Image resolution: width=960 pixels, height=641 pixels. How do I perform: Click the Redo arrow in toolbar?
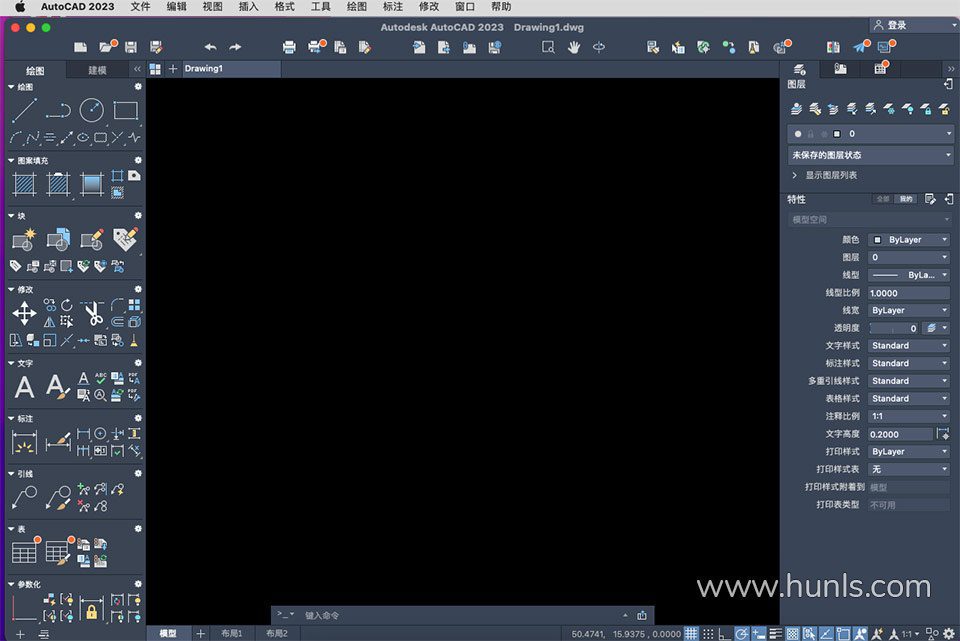click(x=235, y=47)
